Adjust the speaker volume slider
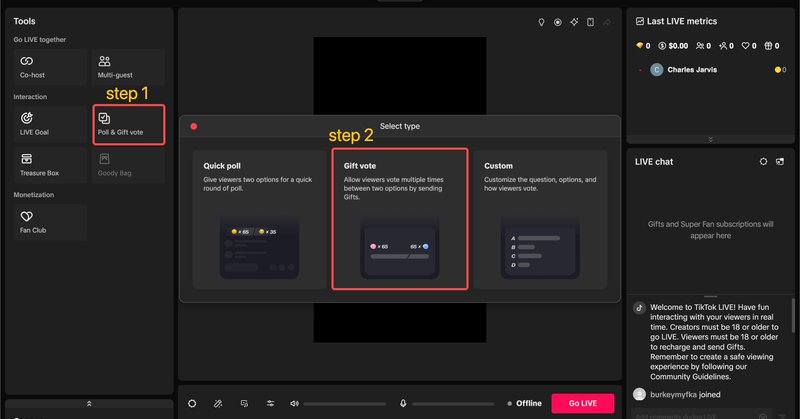This screenshot has height=419, width=800. pyautogui.click(x=344, y=404)
